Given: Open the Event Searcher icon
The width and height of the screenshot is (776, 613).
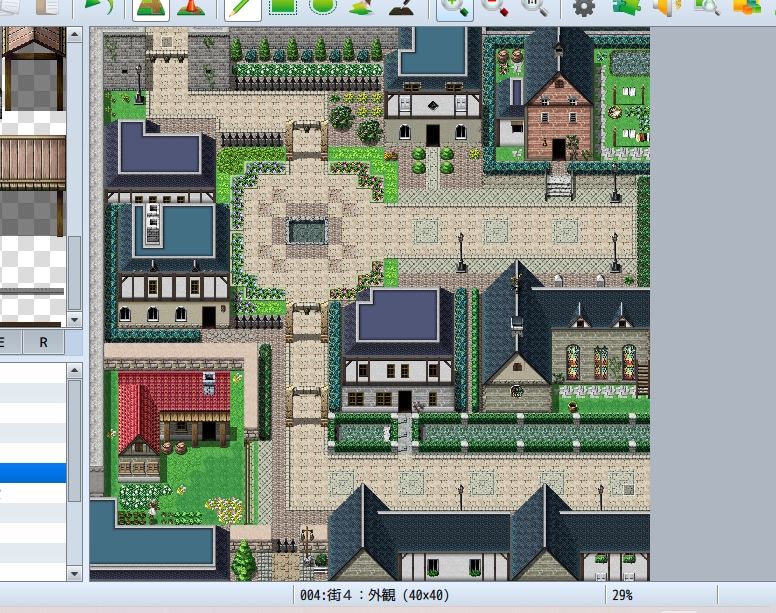Looking at the screenshot, I should pyautogui.click(x=706, y=6).
